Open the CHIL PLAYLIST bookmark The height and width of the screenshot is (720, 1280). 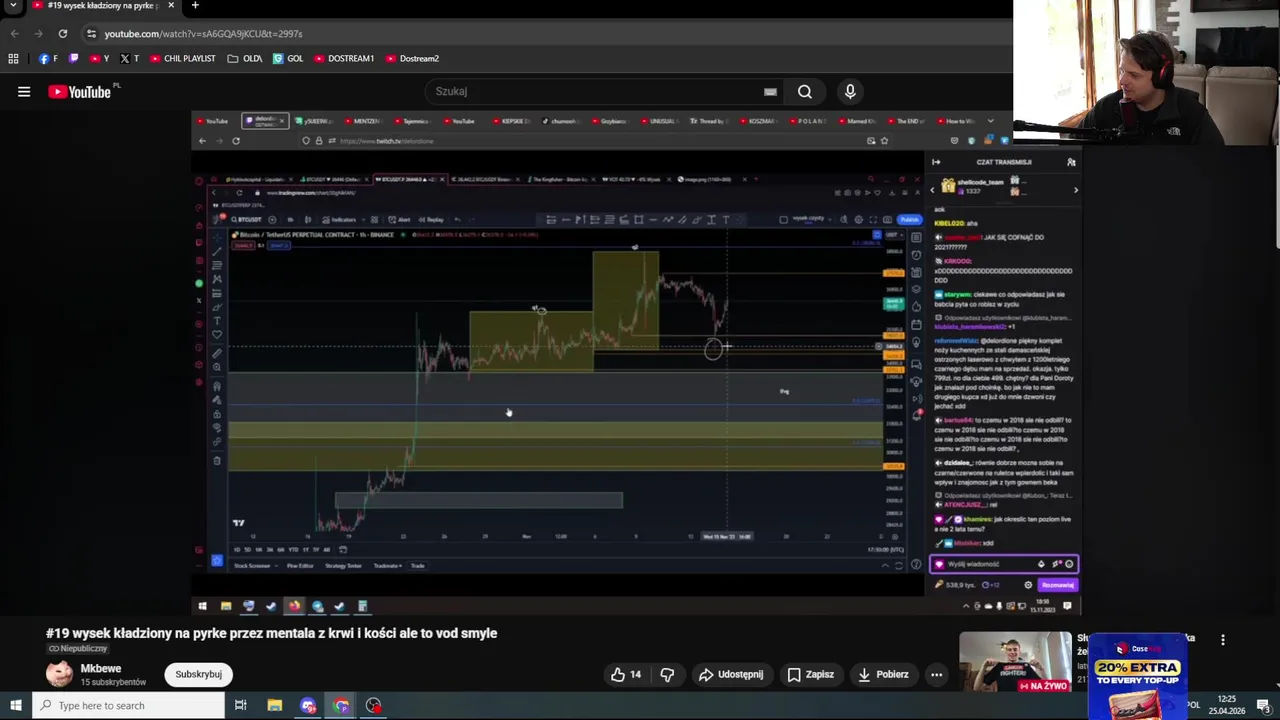click(x=182, y=58)
